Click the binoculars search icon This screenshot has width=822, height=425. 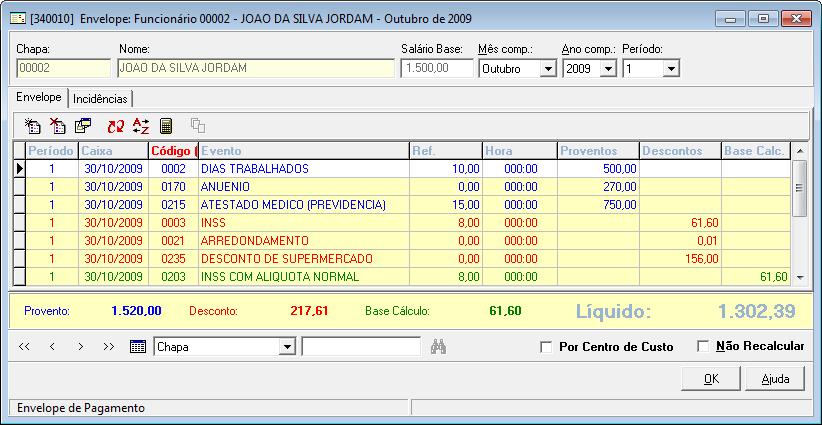click(x=438, y=347)
